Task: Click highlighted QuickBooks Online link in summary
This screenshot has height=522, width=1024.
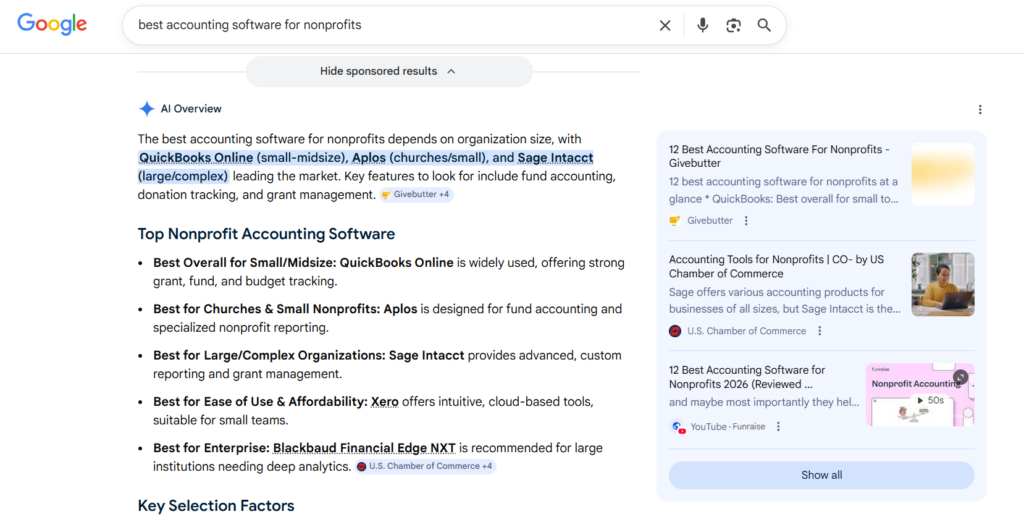Action: point(196,157)
